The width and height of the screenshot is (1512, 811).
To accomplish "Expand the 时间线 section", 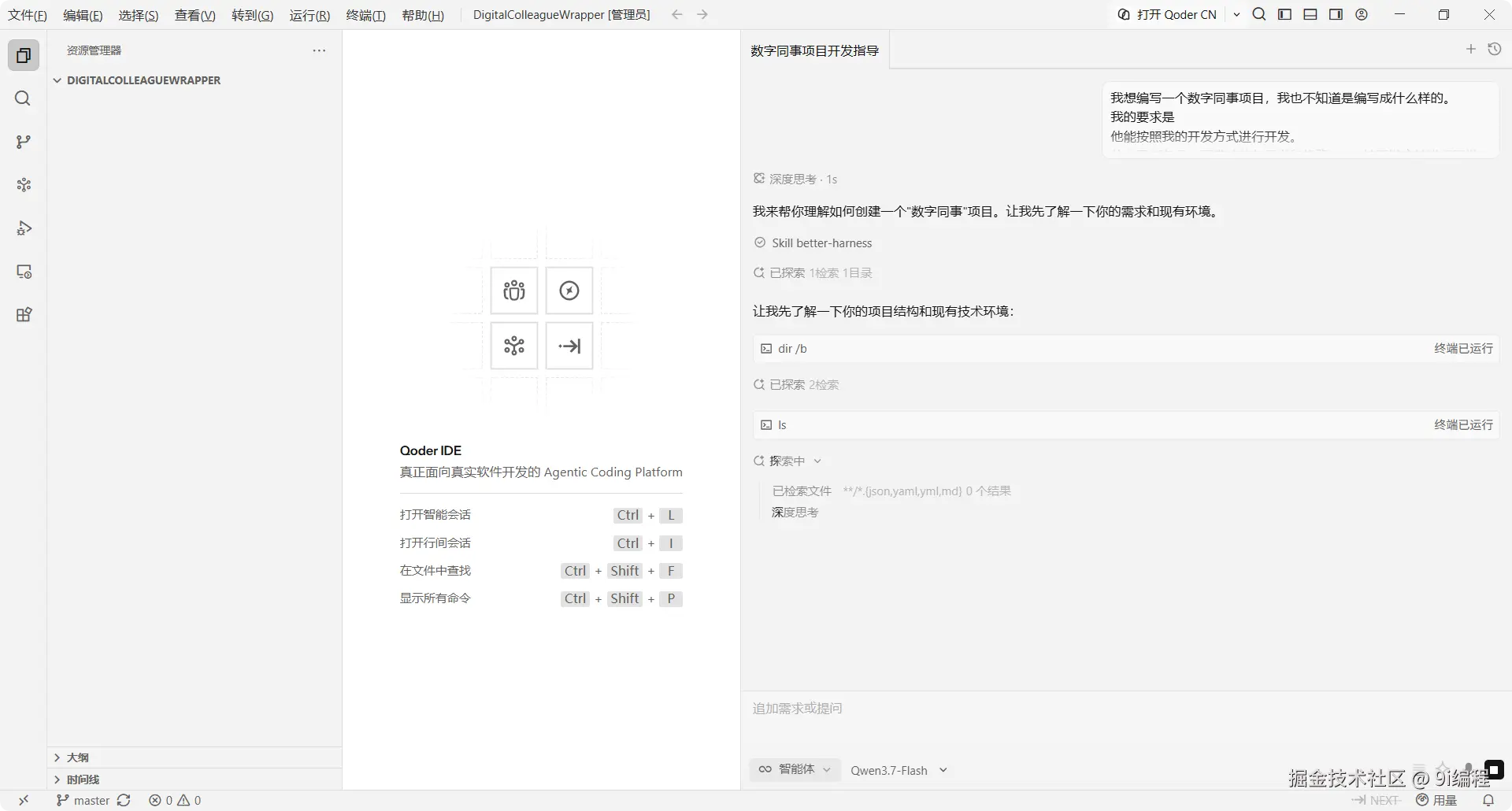I will 195,780.
